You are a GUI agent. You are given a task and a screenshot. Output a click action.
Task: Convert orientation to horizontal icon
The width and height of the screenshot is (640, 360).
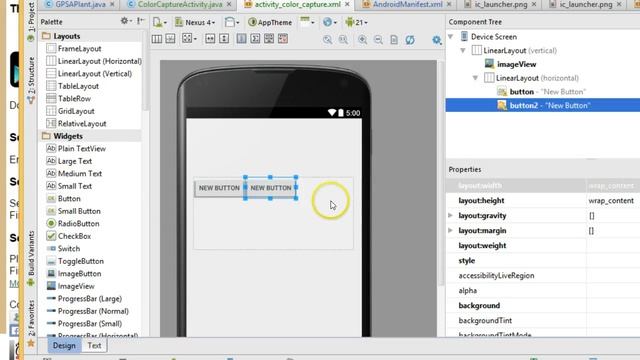click(157, 39)
